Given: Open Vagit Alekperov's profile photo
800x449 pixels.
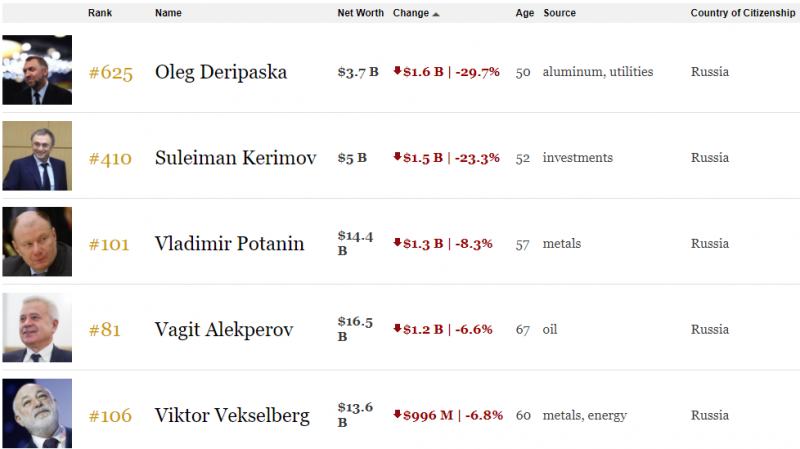Looking at the screenshot, I should [37, 327].
